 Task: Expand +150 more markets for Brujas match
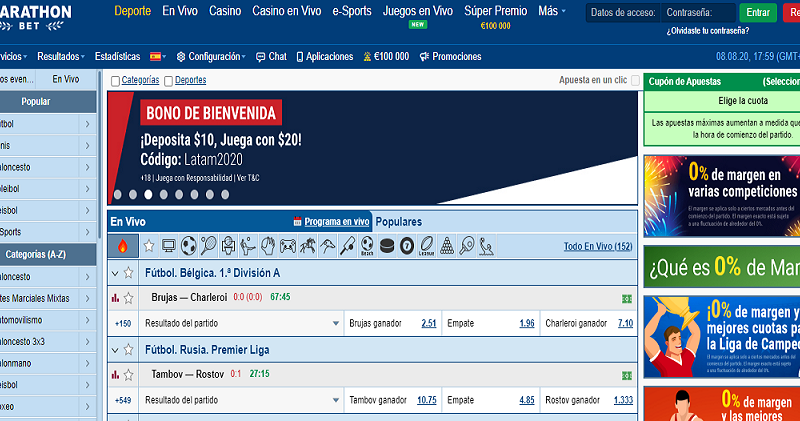(x=123, y=324)
